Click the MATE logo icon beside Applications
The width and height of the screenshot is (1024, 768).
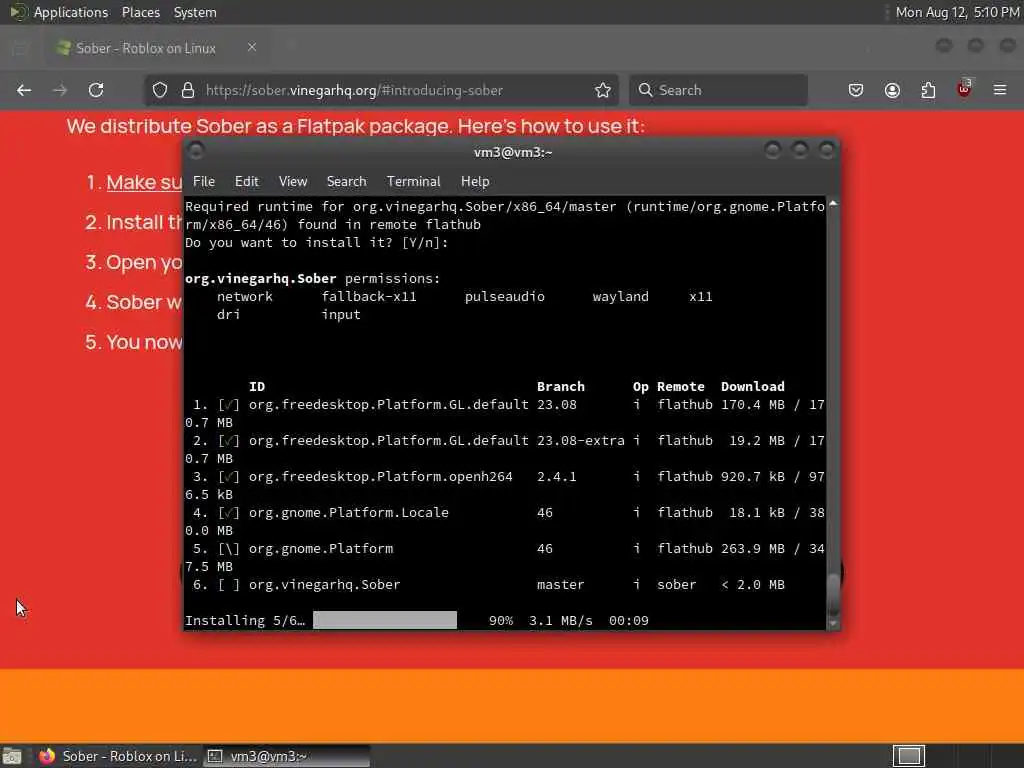(x=18, y=12)
